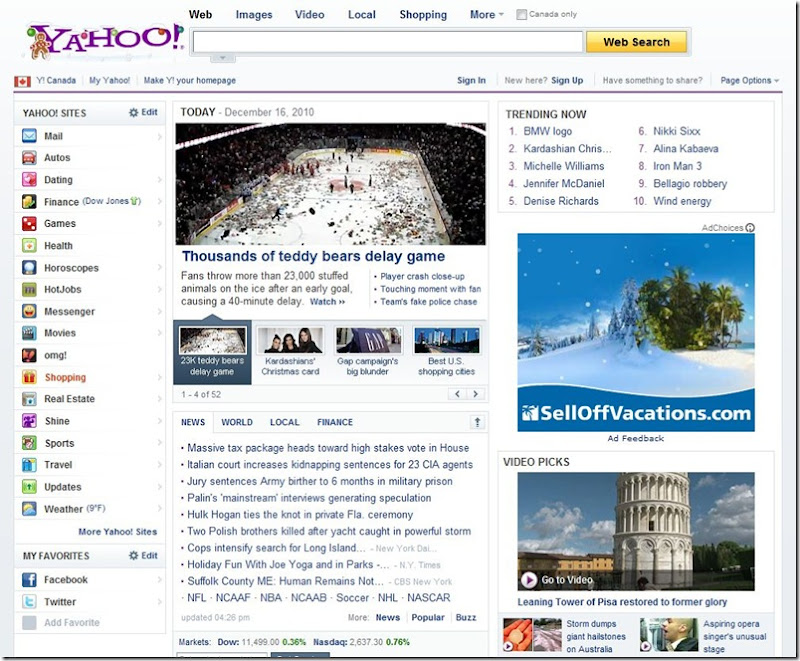
Task: Select the Local search tab
Action: [x=362, y=15]
